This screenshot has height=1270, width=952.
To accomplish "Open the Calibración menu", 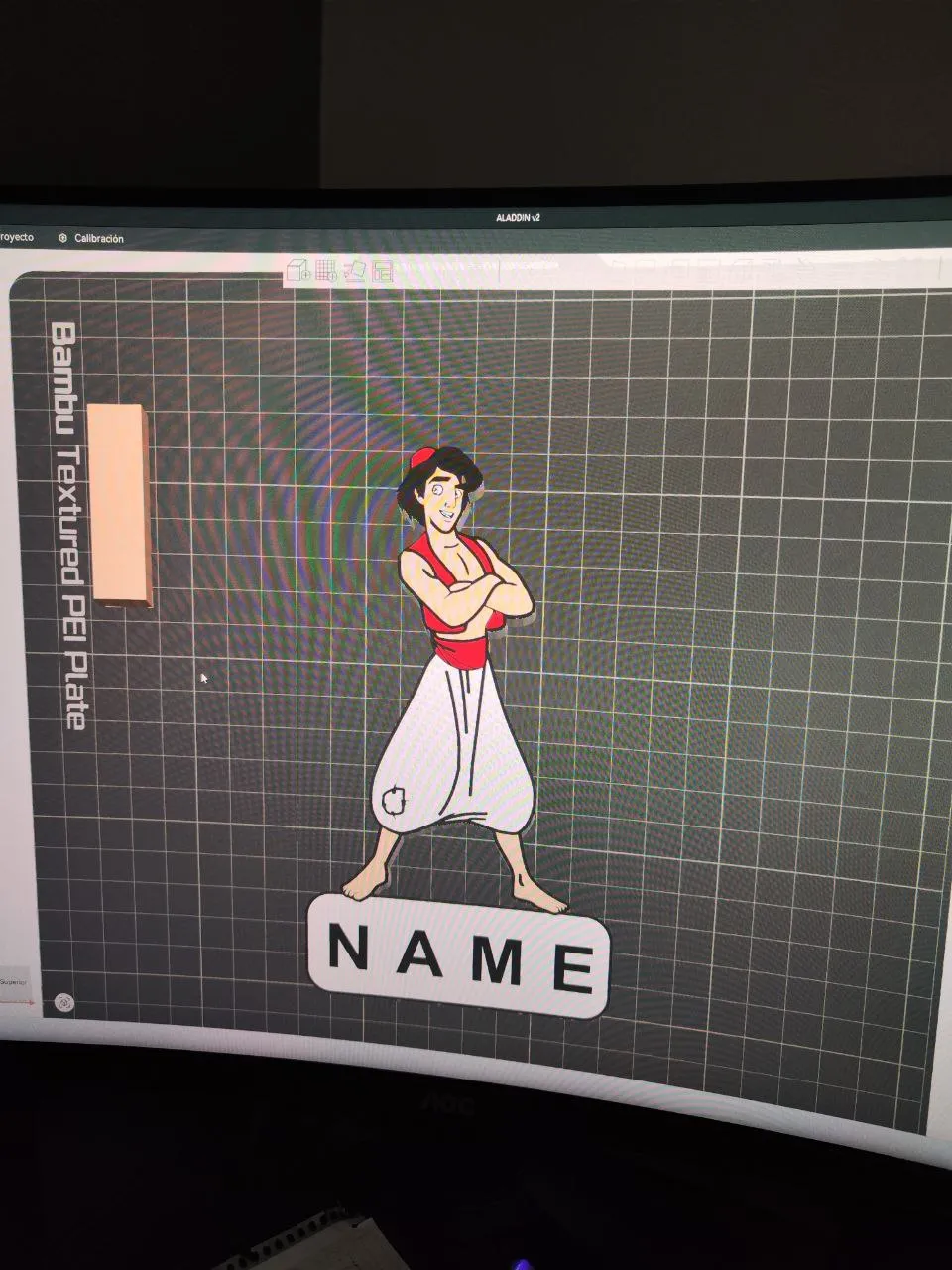I will pyautogui.click(x=90, y=239).
